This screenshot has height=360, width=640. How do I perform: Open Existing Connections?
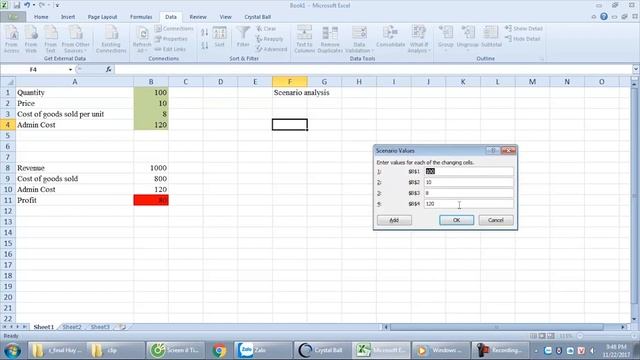click(111, 39)
